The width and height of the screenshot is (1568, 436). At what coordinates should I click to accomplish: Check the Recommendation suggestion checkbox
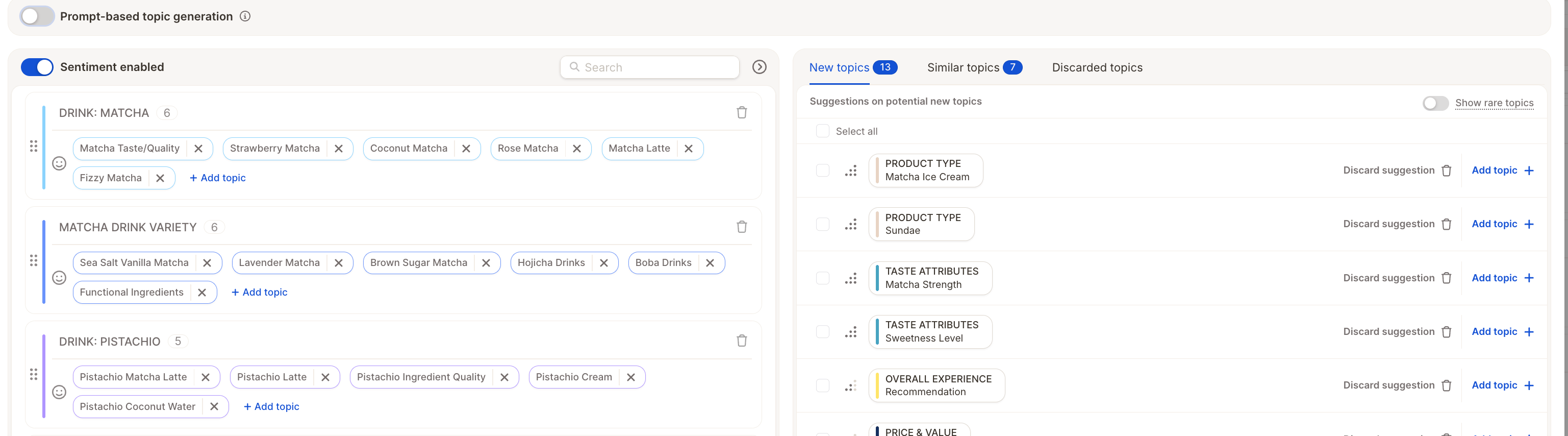point(822,385)
